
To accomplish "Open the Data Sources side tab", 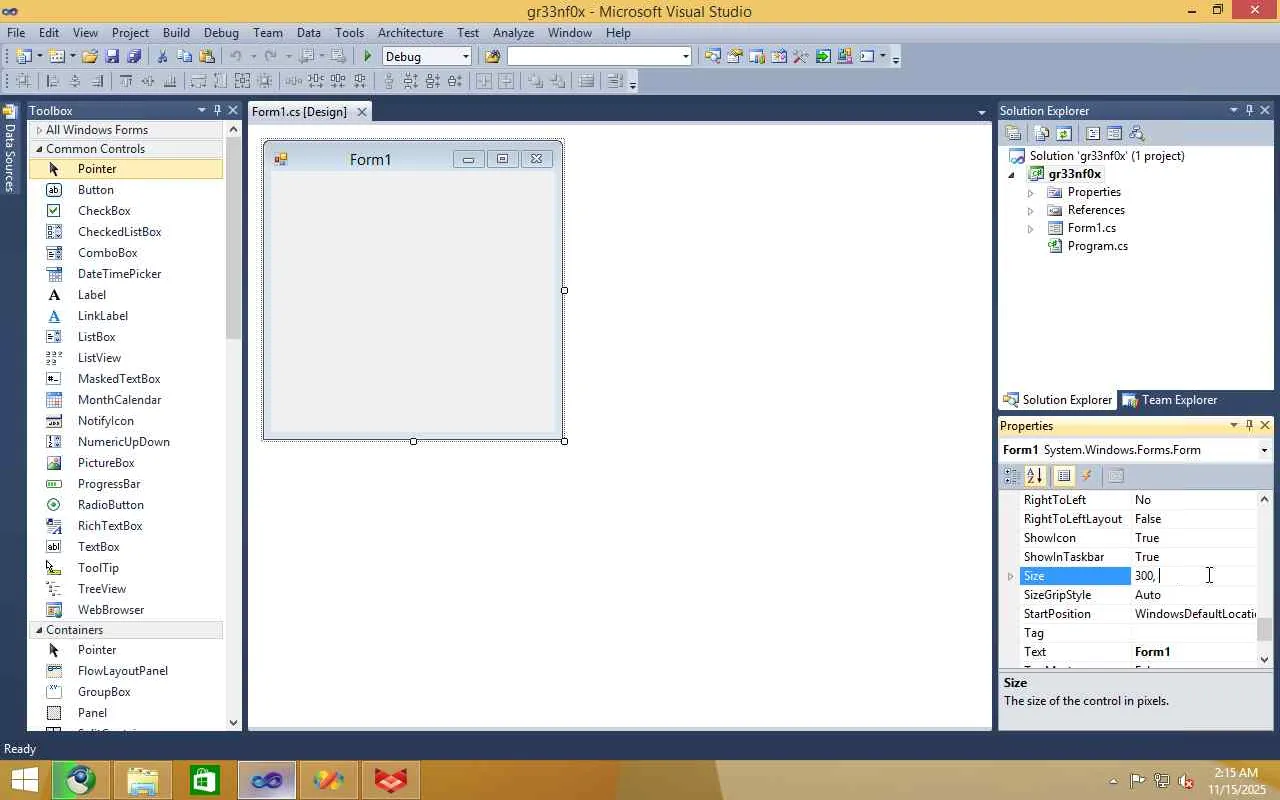I will [10, 149].
